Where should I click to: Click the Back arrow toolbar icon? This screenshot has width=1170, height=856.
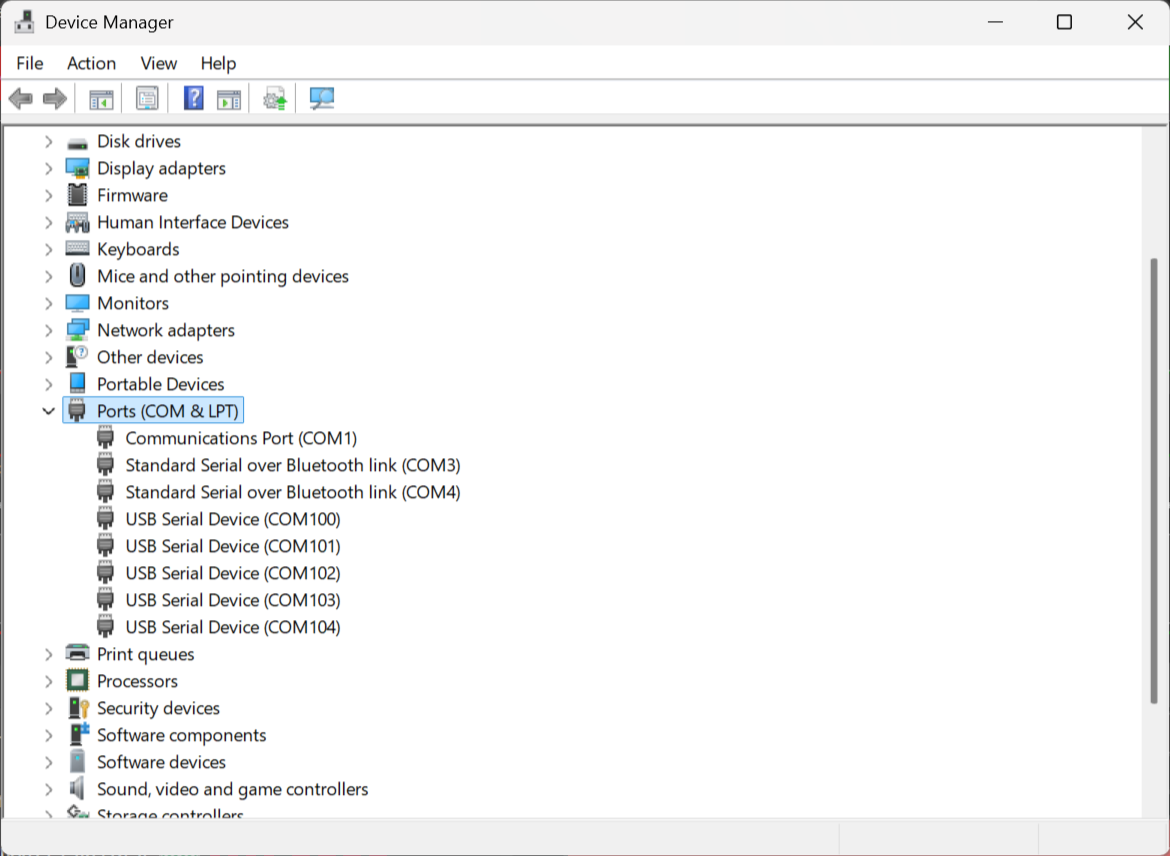[21, 99]
